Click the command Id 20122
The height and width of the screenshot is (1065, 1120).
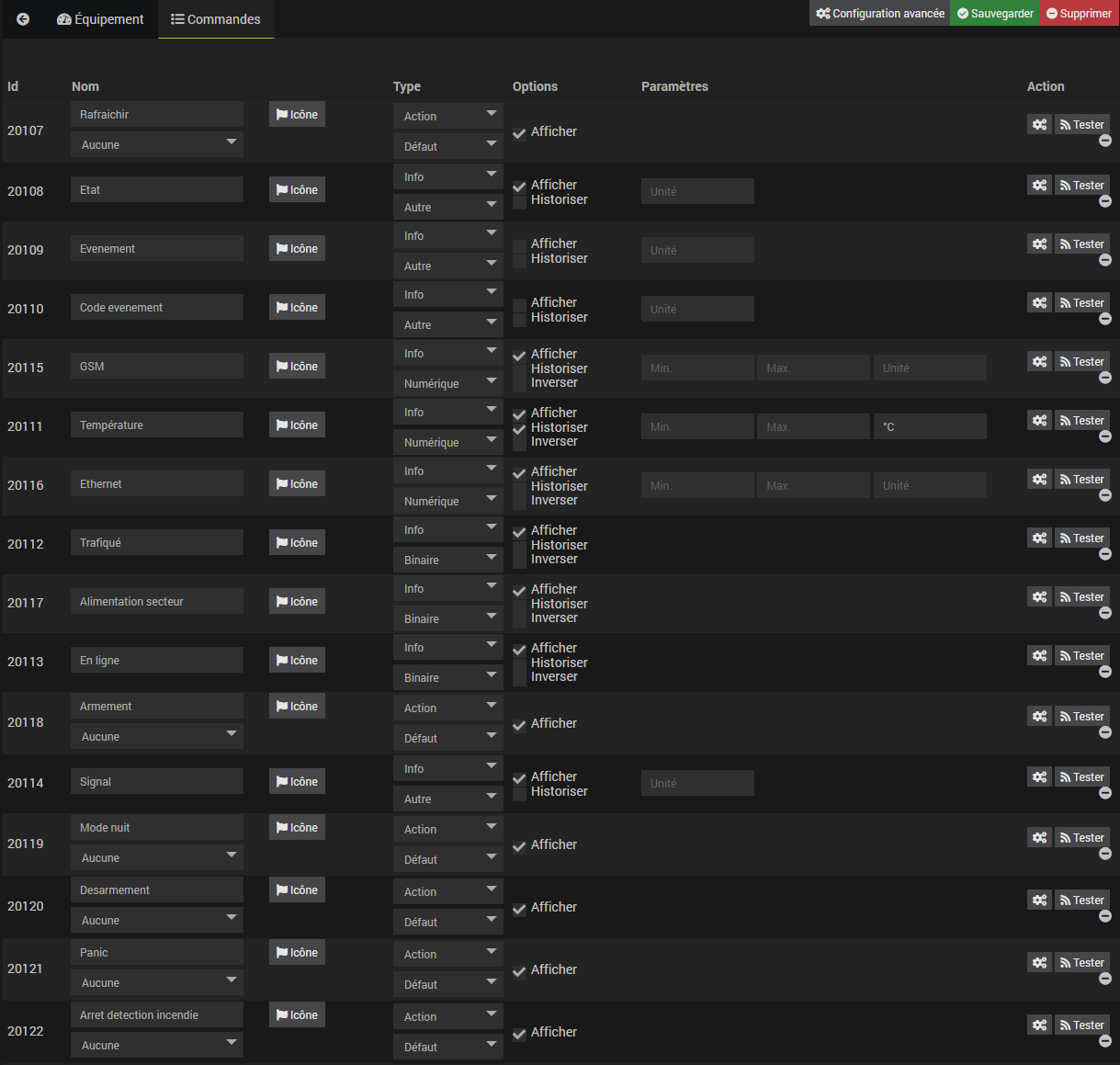coord(26,1031)
